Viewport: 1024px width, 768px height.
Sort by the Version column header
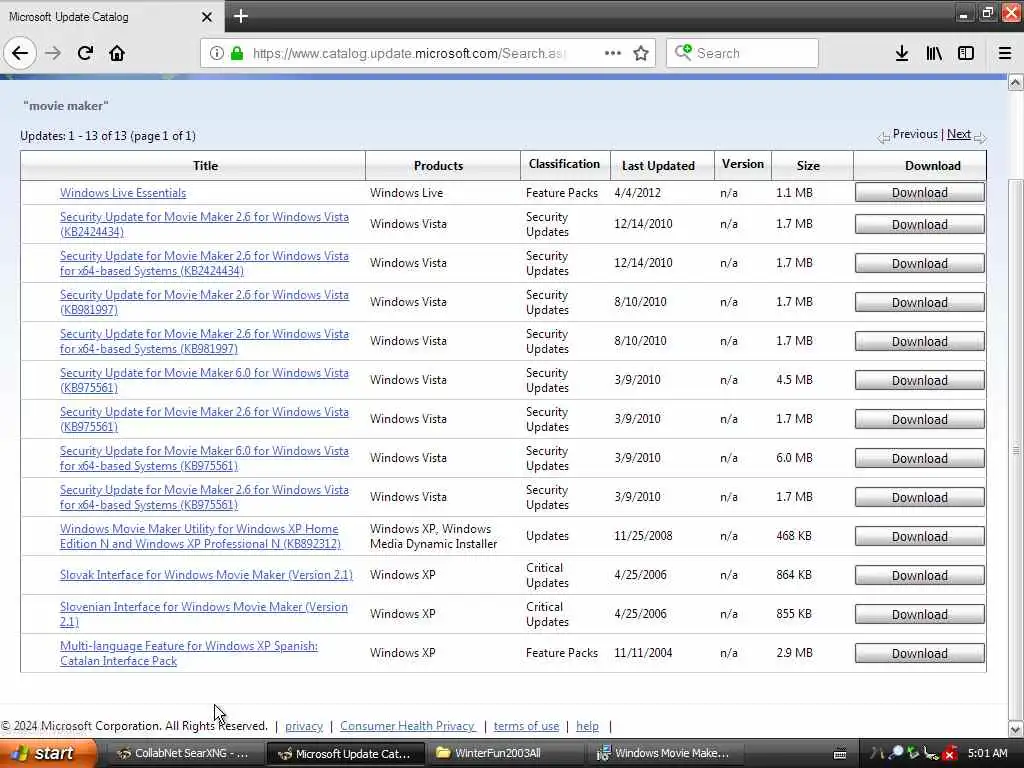(743, 165)
